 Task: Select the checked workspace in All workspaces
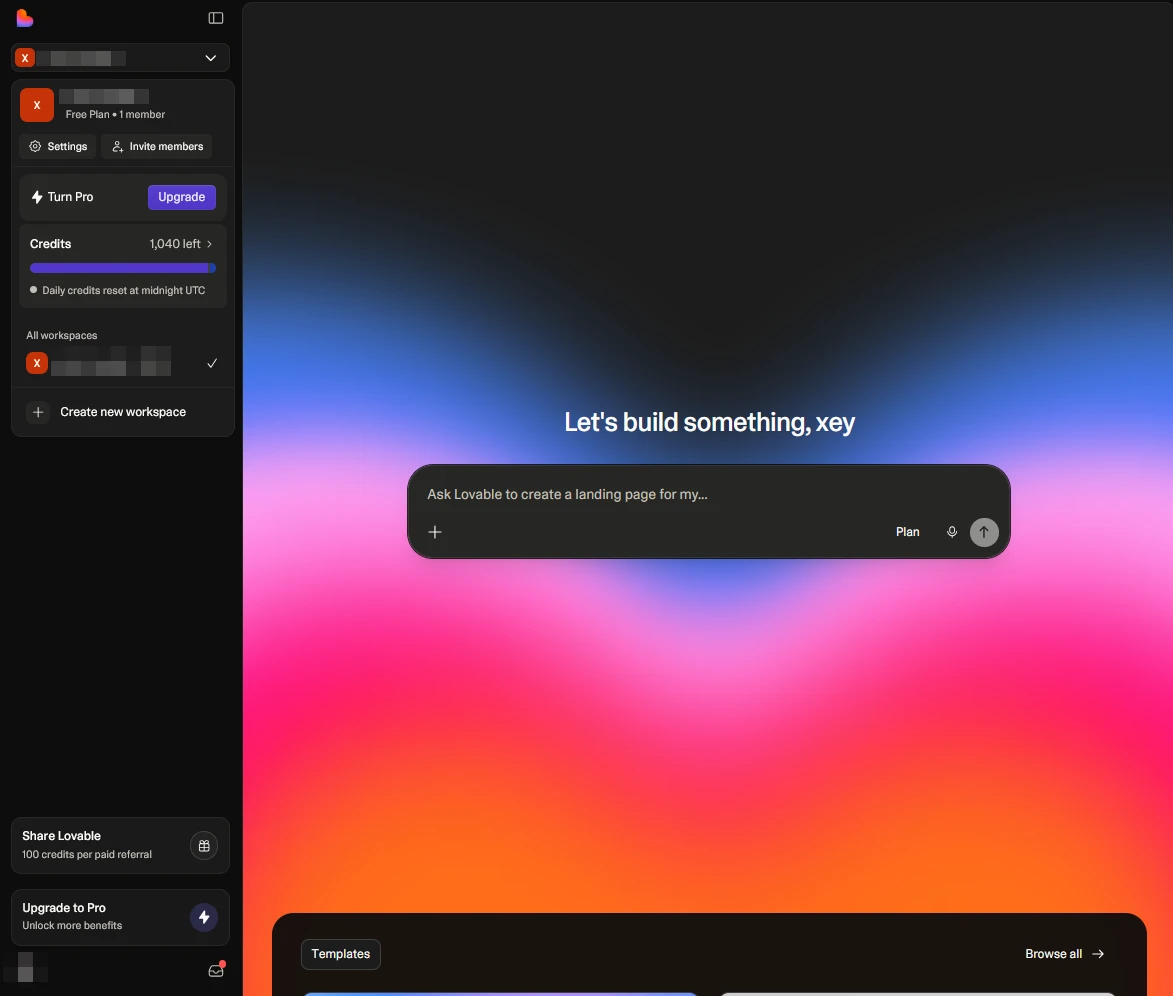120,363
